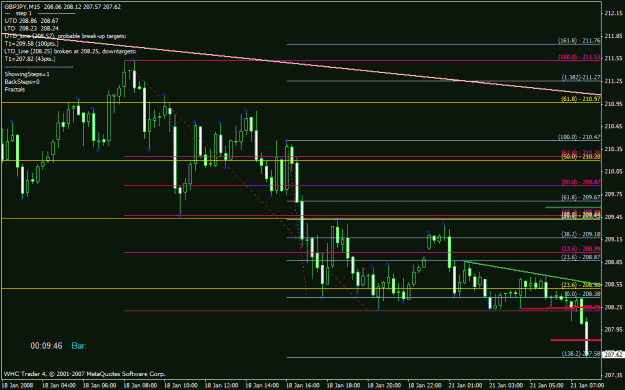Click the 207.35 price axis label
625x390 pixels.
(x=613, y=375)
